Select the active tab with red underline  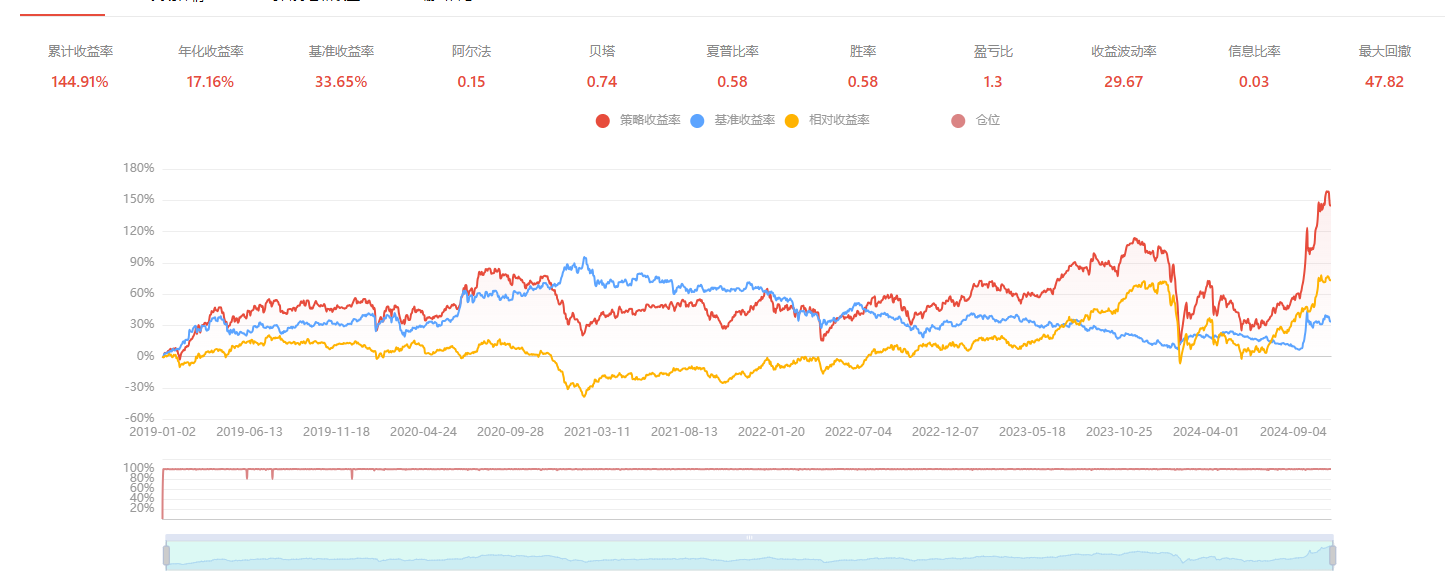[62, 6]
